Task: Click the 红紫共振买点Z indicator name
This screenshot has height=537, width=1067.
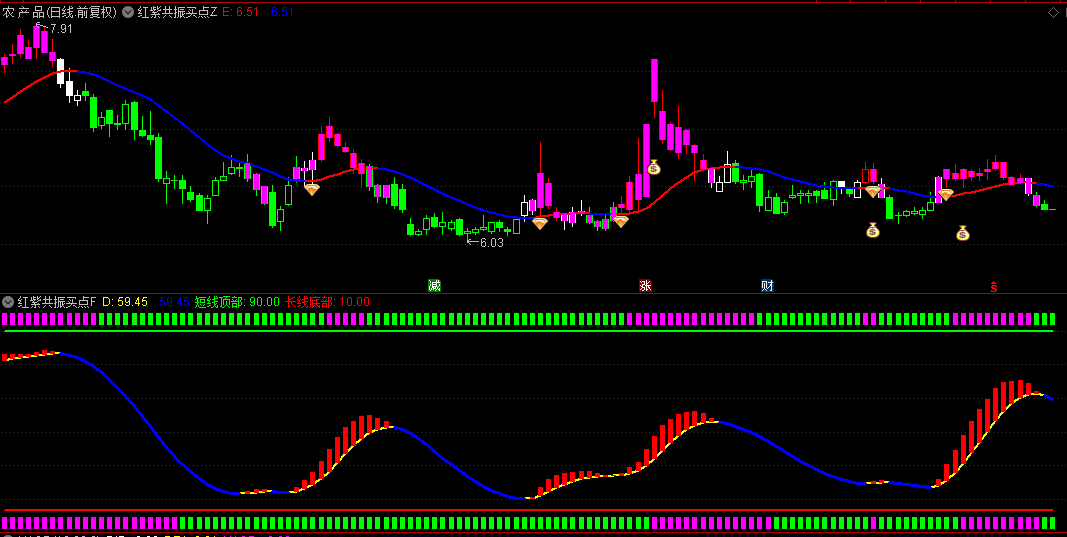Action: 177,12
